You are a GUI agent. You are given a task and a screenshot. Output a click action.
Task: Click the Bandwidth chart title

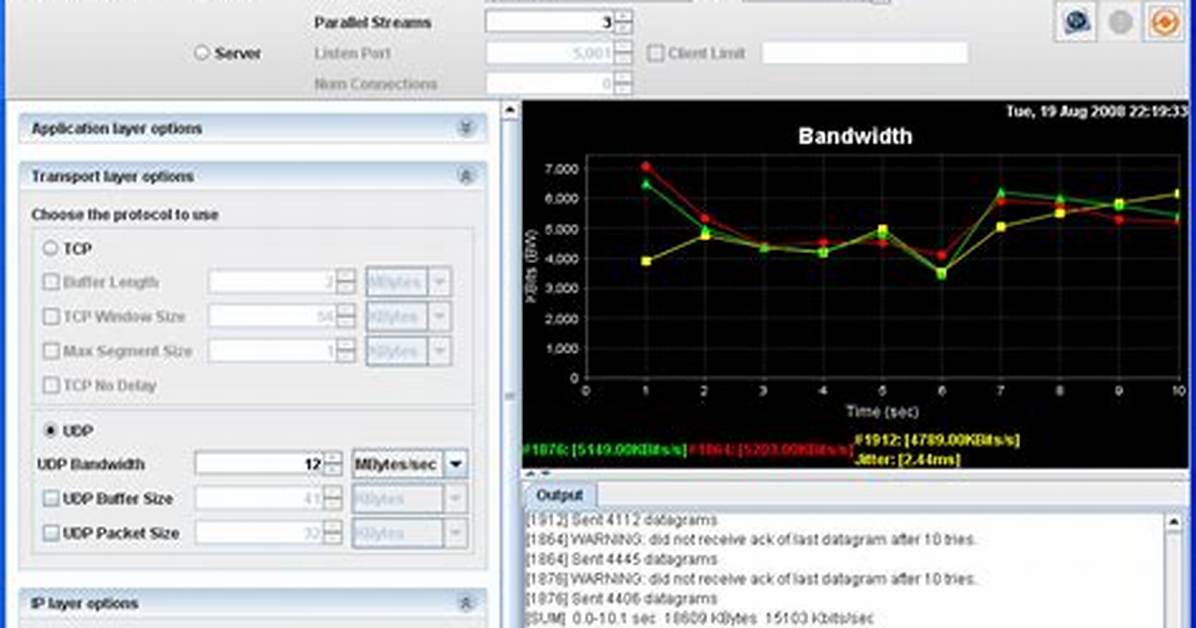(x=854, y=136)
